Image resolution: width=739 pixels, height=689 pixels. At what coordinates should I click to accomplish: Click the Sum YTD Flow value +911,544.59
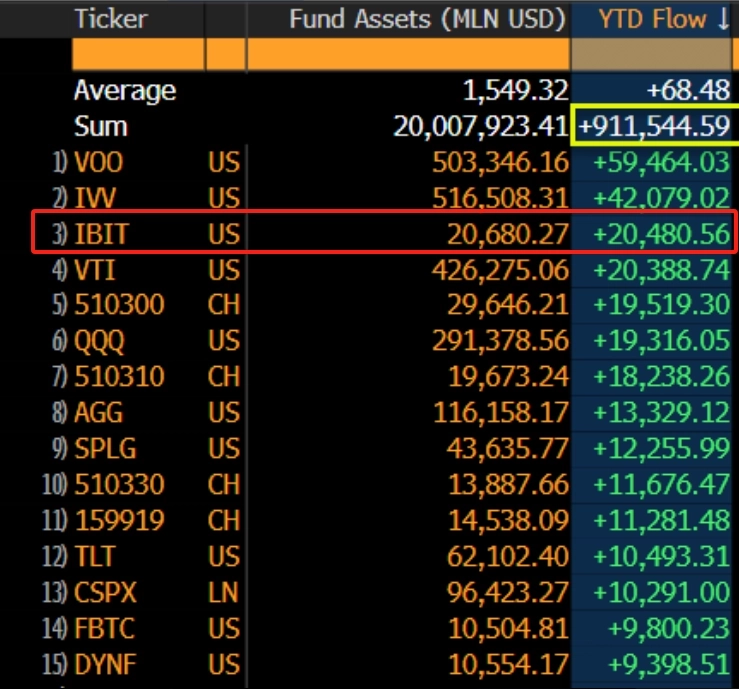(655, 127)
